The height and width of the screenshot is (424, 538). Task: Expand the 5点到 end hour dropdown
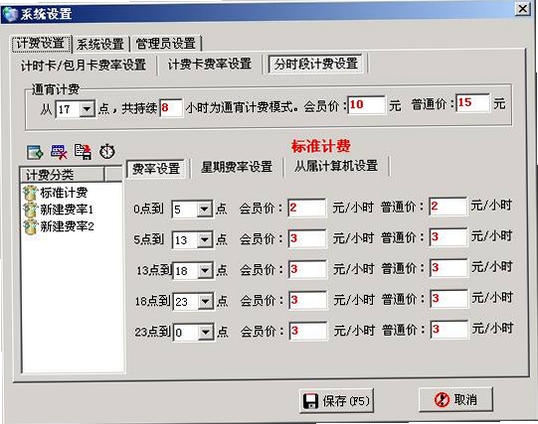tap(205, 240)
